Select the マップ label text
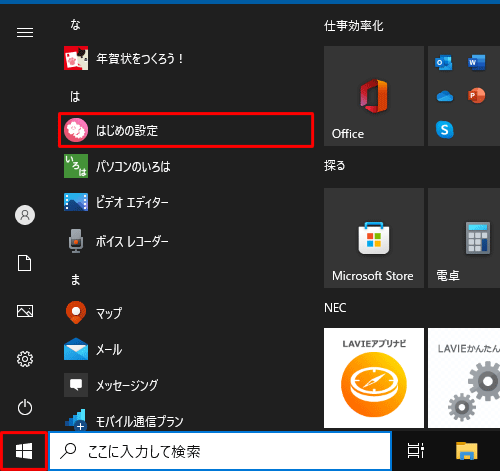 (109, 313)
